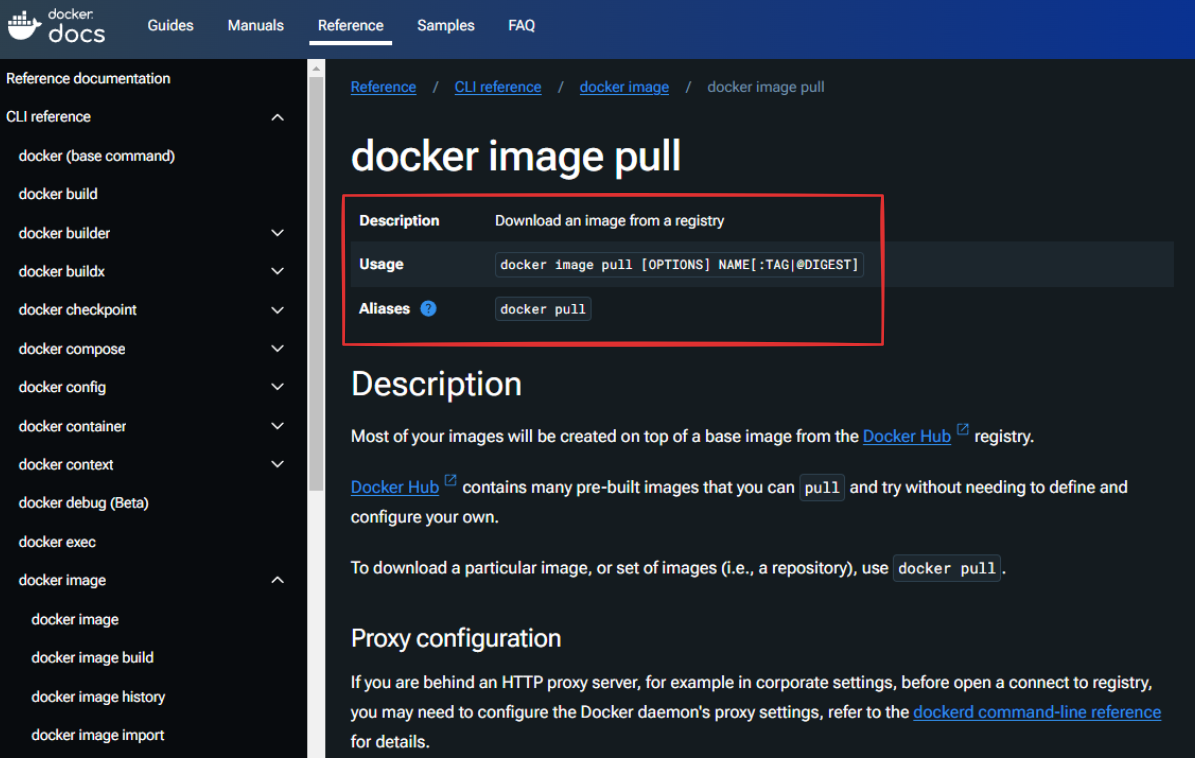
Task: Open docker exec sidebar entry
Action: [x=57, y=542]
